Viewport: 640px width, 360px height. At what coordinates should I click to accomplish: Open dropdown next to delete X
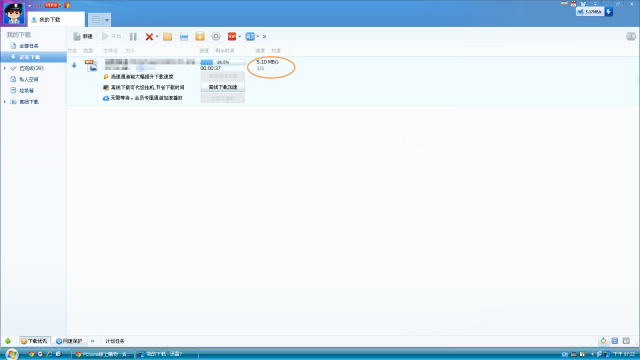[x=157, y=37]
